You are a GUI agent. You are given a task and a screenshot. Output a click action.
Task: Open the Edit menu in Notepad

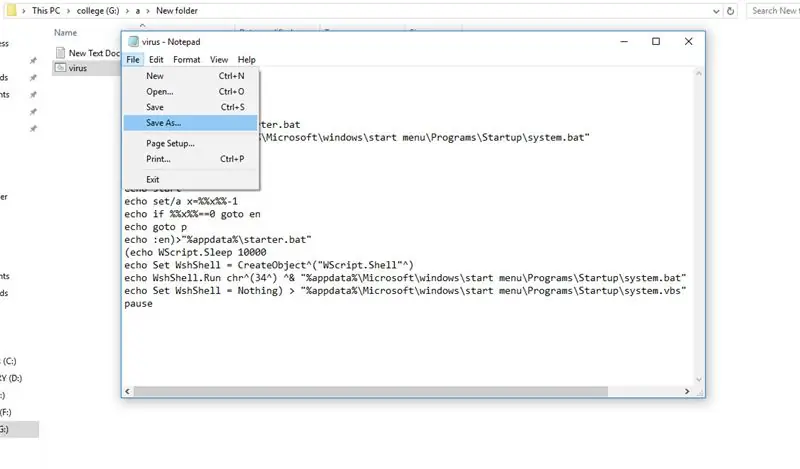[x=156, y=60]
